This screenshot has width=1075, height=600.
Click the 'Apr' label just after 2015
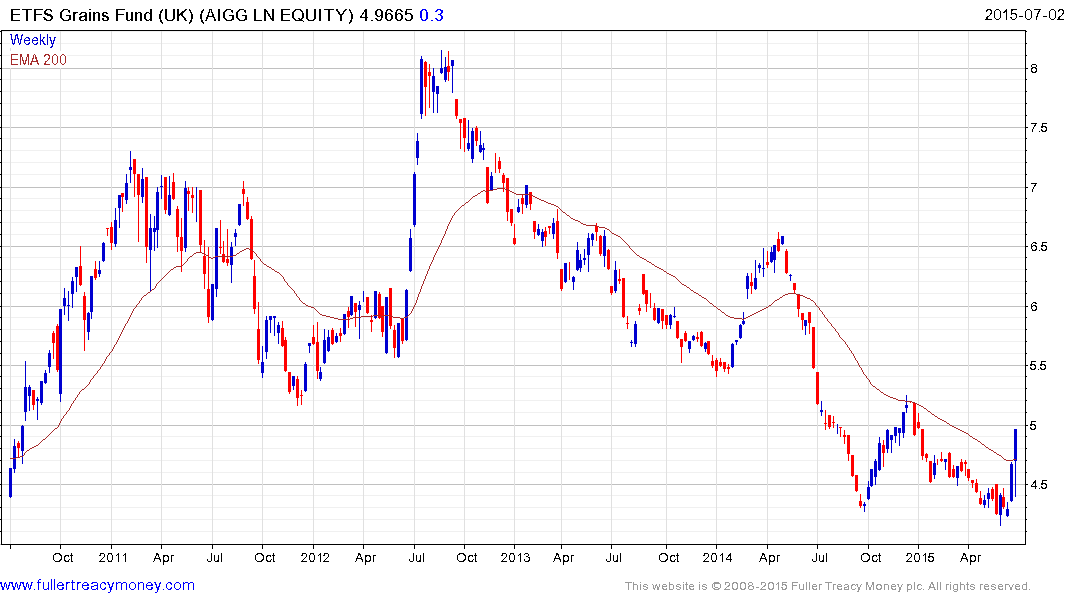pyautogui.click(x=970, y=558)
